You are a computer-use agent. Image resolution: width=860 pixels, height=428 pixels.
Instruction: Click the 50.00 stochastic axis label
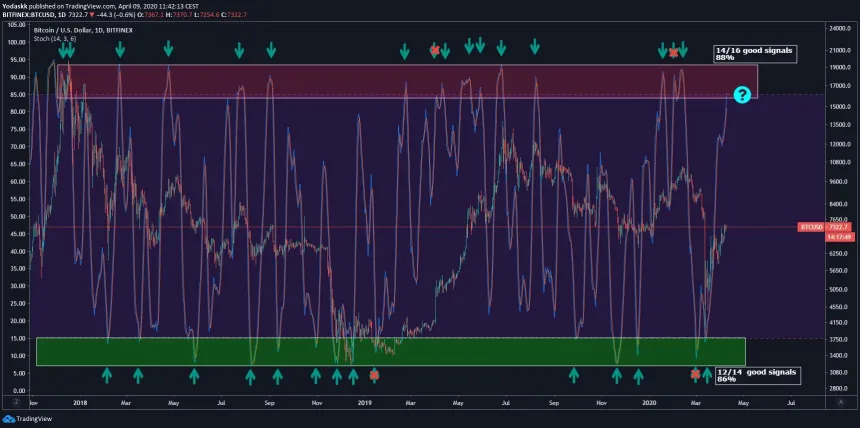pyautogui.click(x=19, y=217)
